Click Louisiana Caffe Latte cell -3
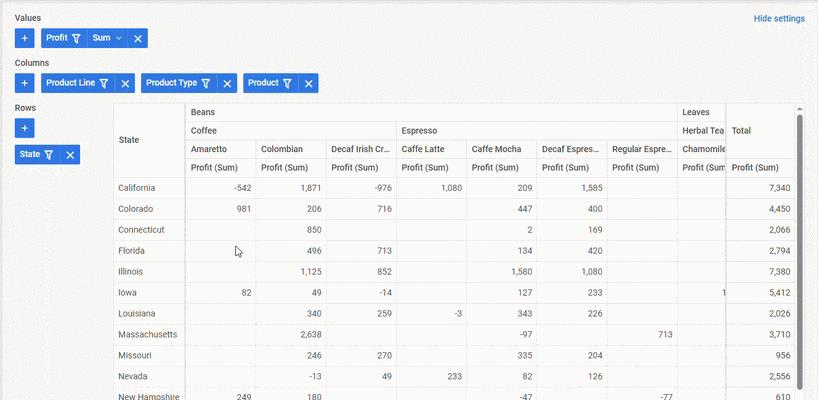Image resolution: width=818 pixels, height=400 pixels. point(431,313)
